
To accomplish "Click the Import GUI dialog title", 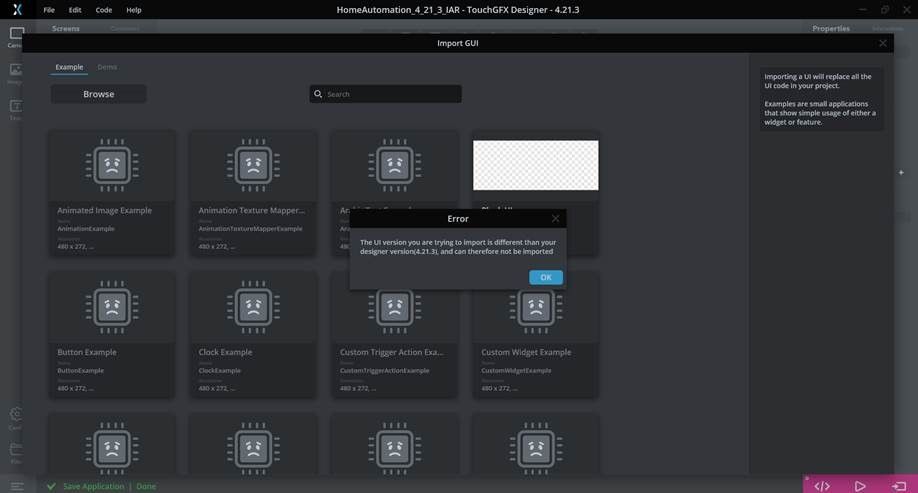I will pos(458,43).
